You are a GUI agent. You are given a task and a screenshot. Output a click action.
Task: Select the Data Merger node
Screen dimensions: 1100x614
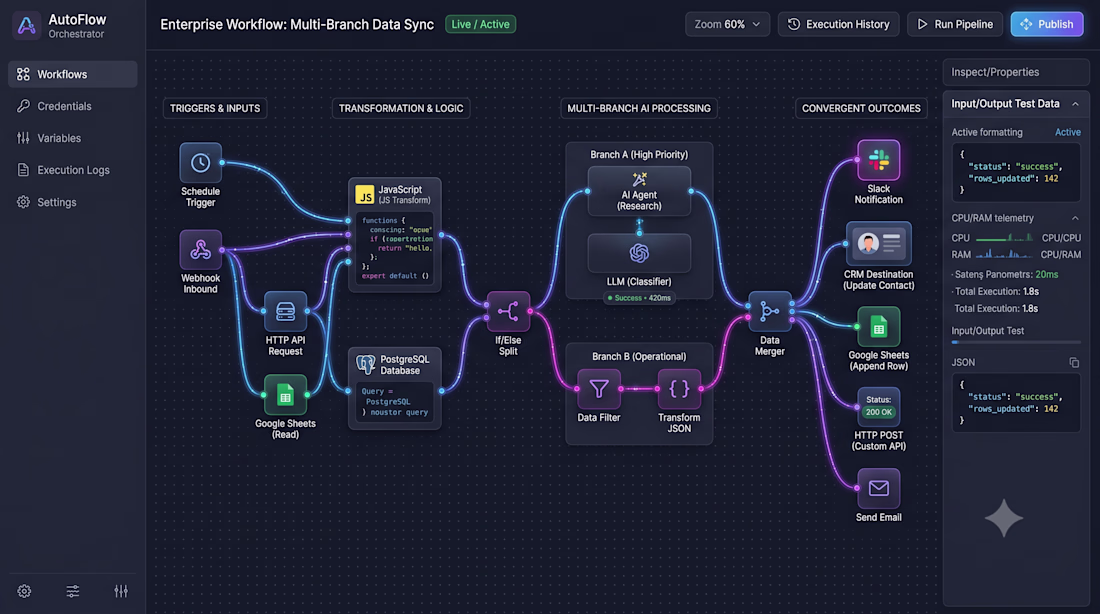point(770,312)
